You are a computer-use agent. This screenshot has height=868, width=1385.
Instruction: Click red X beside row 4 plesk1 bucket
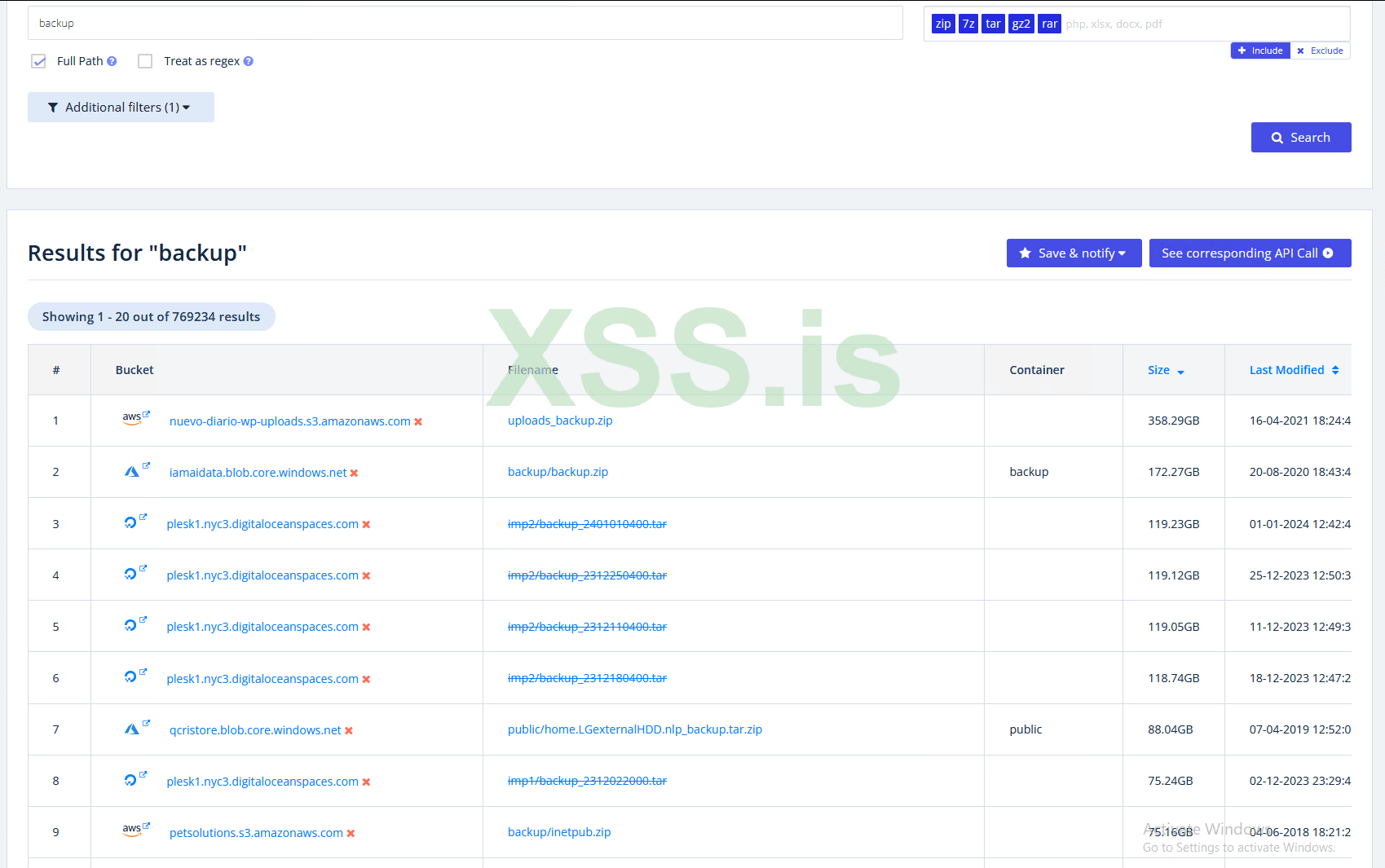pyautogui.click(x=366, y=575)
